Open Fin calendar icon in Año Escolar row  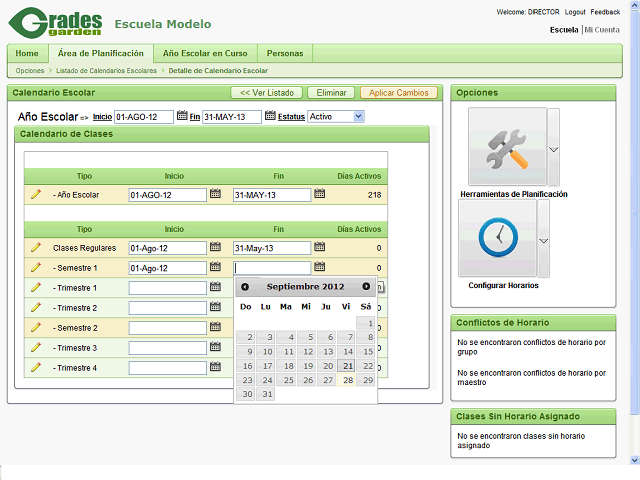320,194
